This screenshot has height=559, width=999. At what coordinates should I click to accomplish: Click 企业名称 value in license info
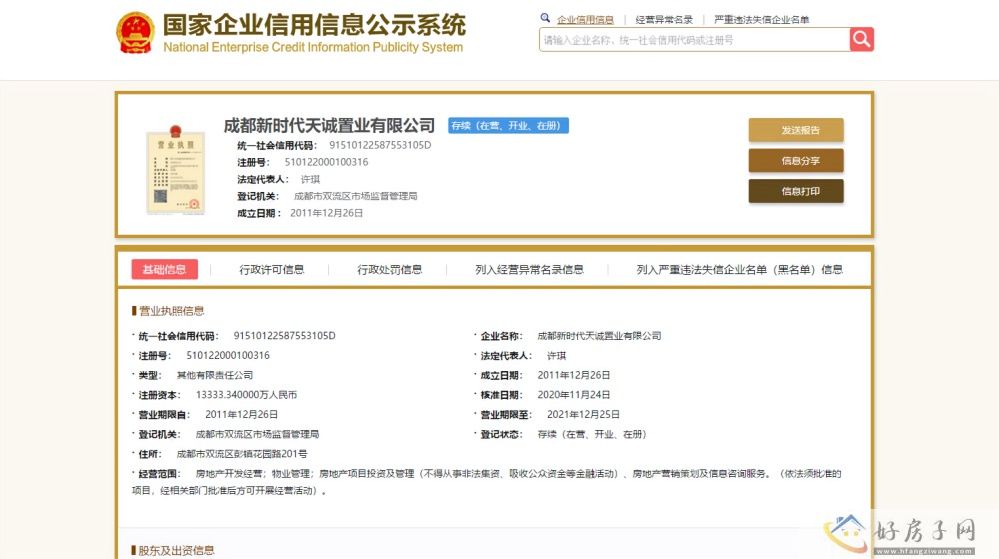pyautogui.click(x=599, y=336)
